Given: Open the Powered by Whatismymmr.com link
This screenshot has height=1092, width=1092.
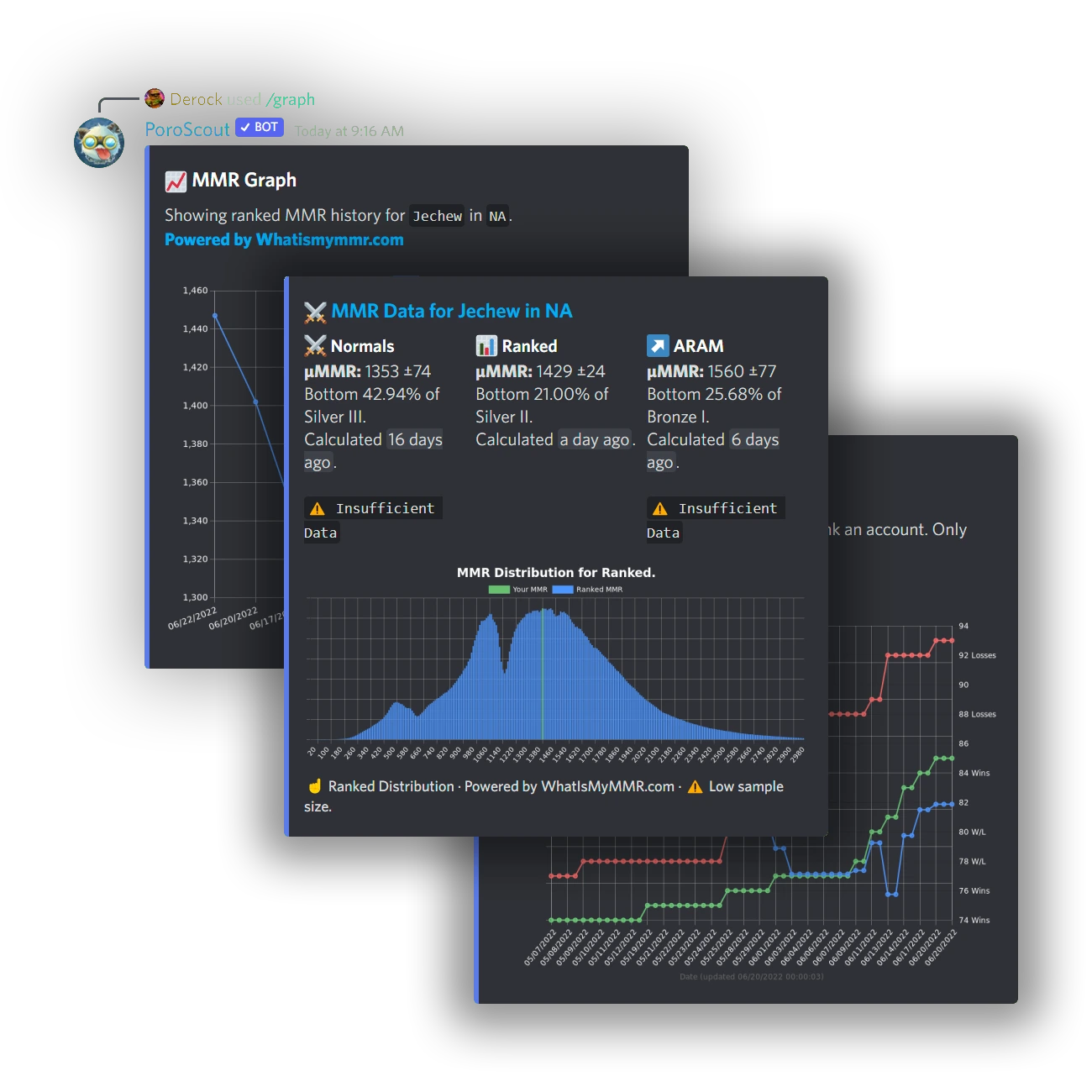Looking at the screenshot, I should click(285, 239).
